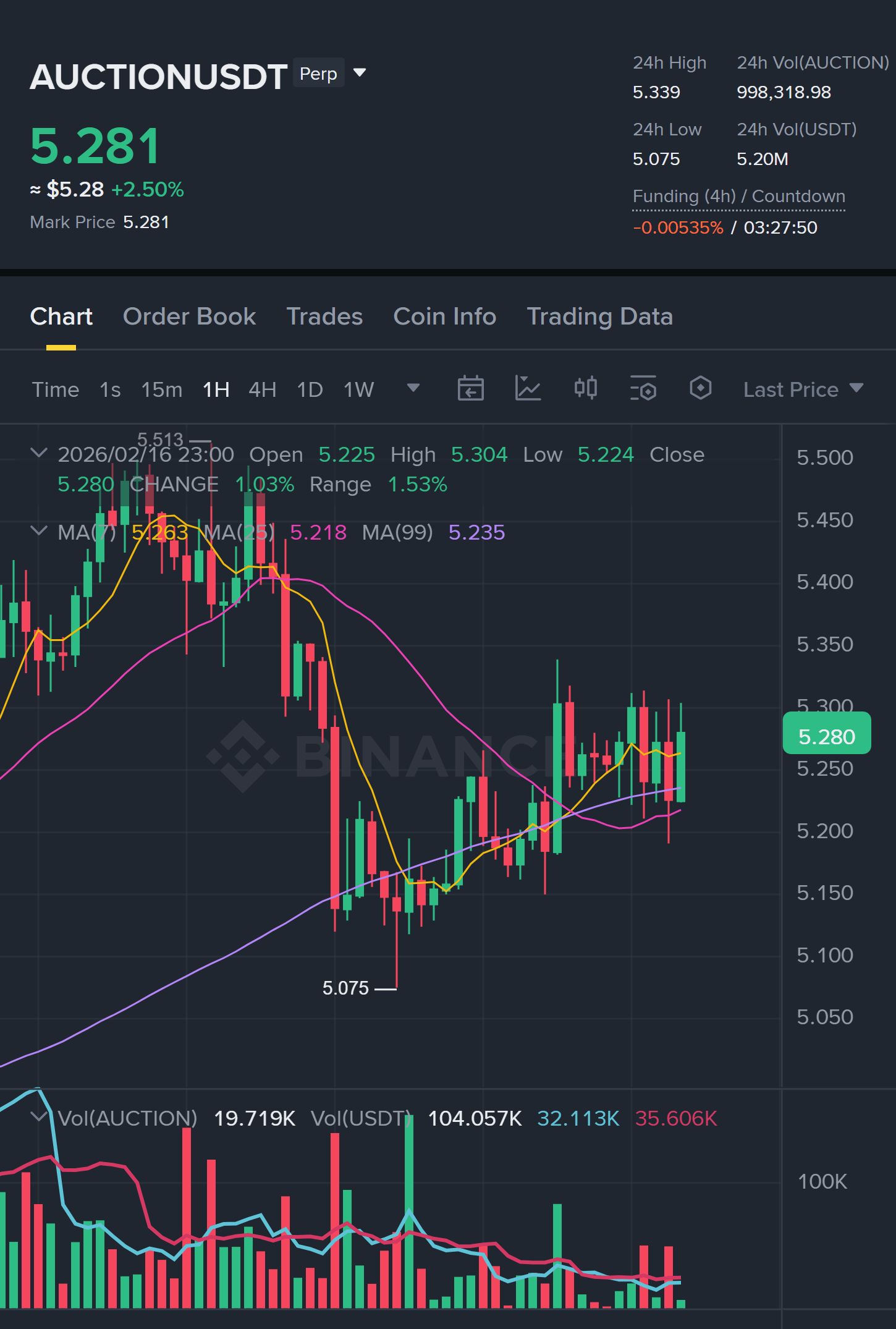Collapse the Vol(AUCTION) indicator legend

(38, 1116)
